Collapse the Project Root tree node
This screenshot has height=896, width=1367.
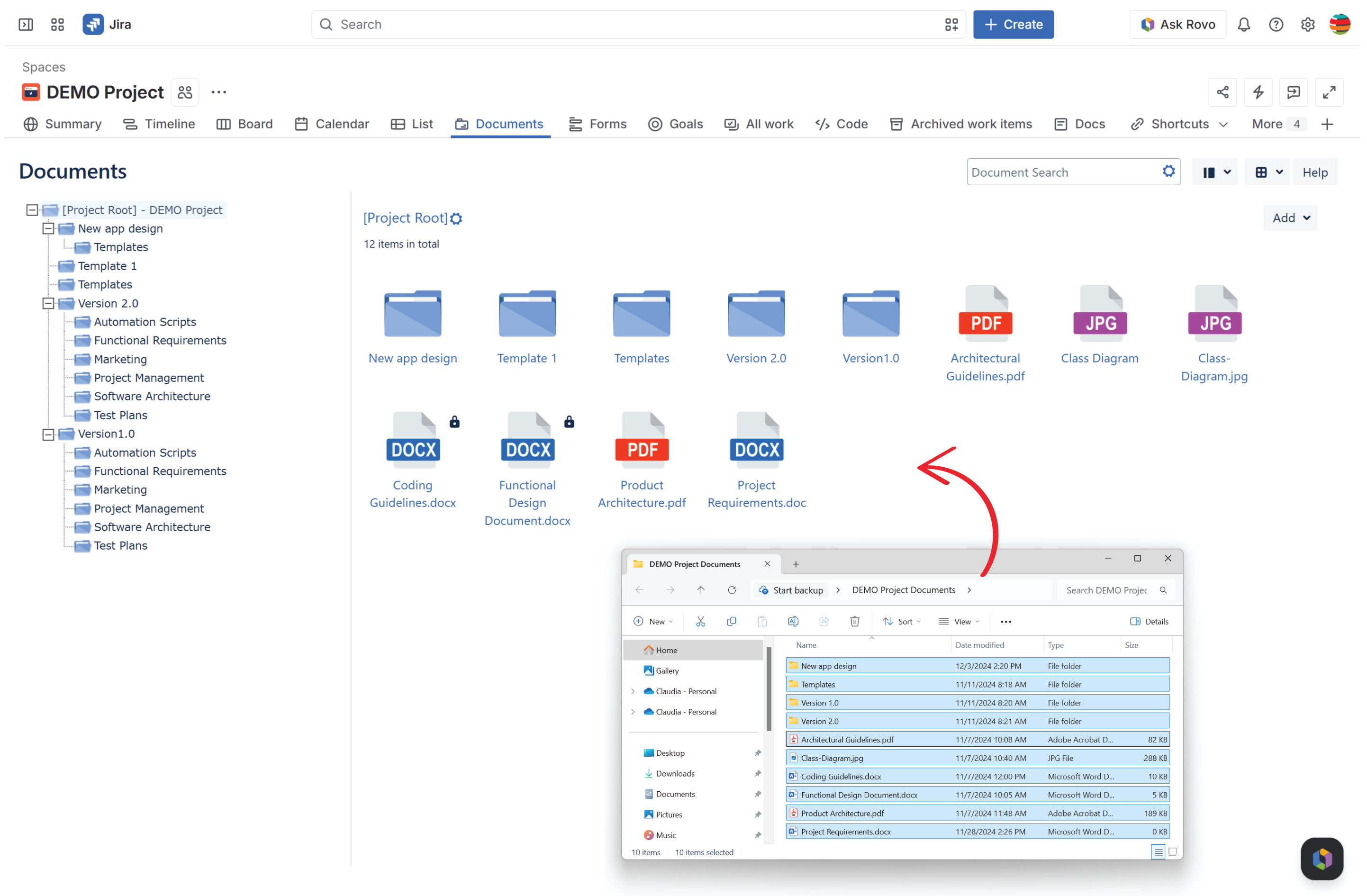pyautogui.click(x=32, y=209)
